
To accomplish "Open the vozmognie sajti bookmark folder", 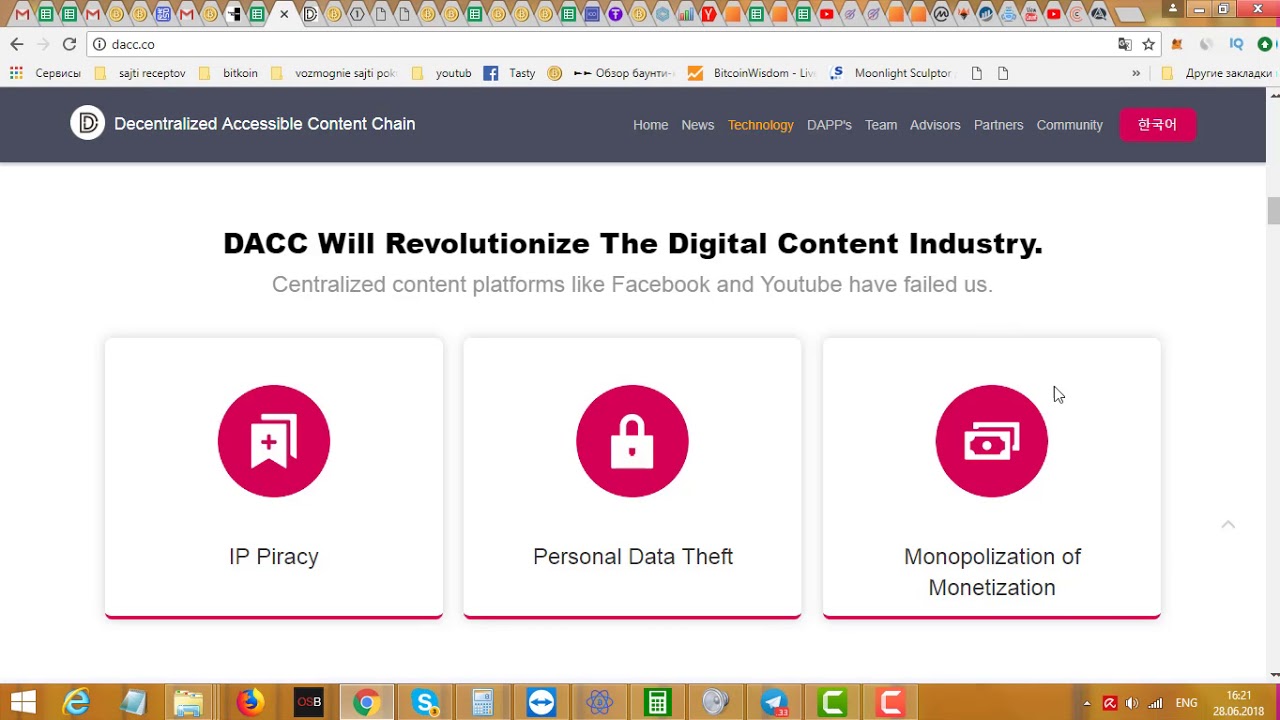I will (x=334, y=73).
